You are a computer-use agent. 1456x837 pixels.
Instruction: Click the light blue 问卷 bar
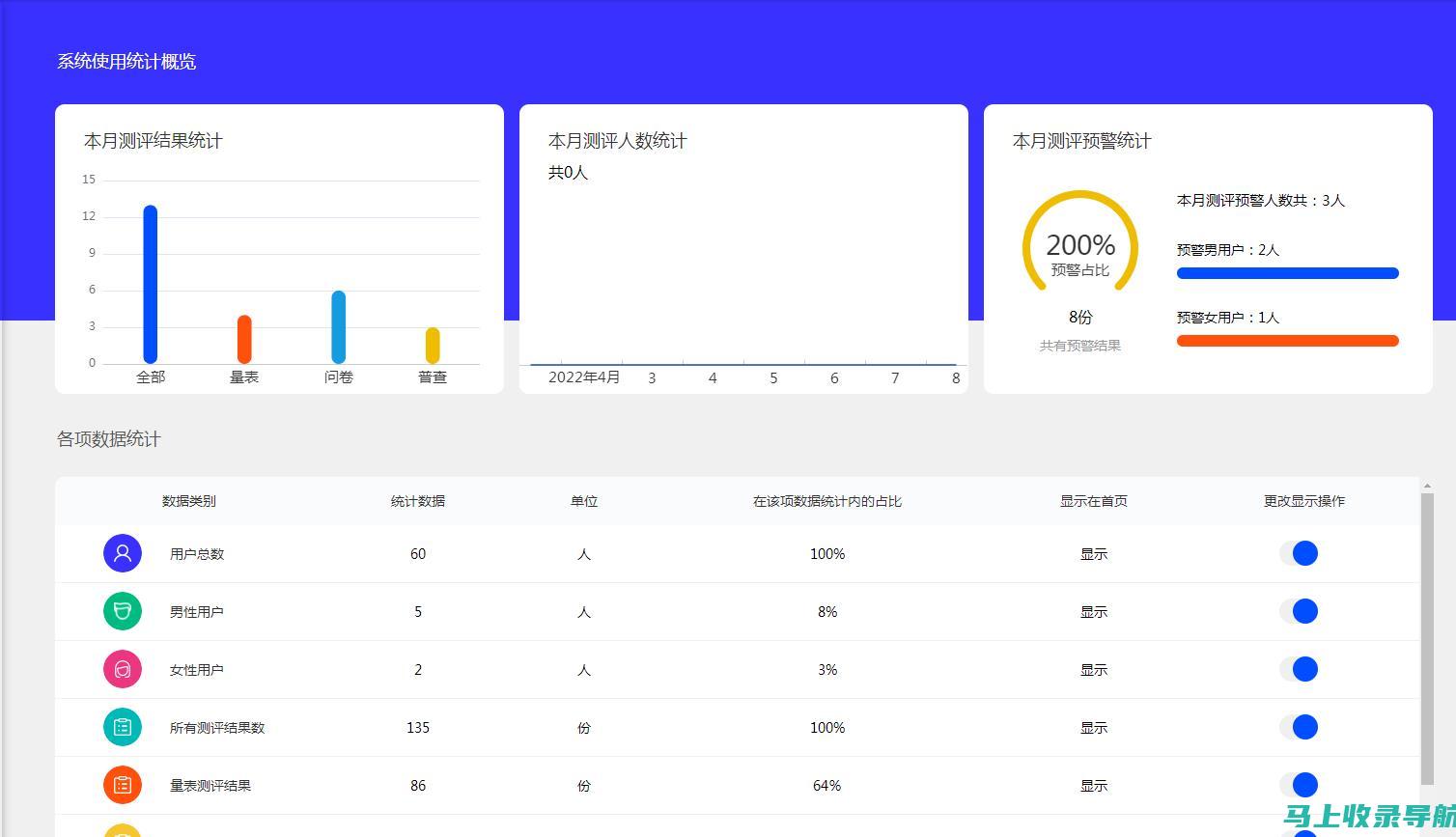[x=338, y=327]
